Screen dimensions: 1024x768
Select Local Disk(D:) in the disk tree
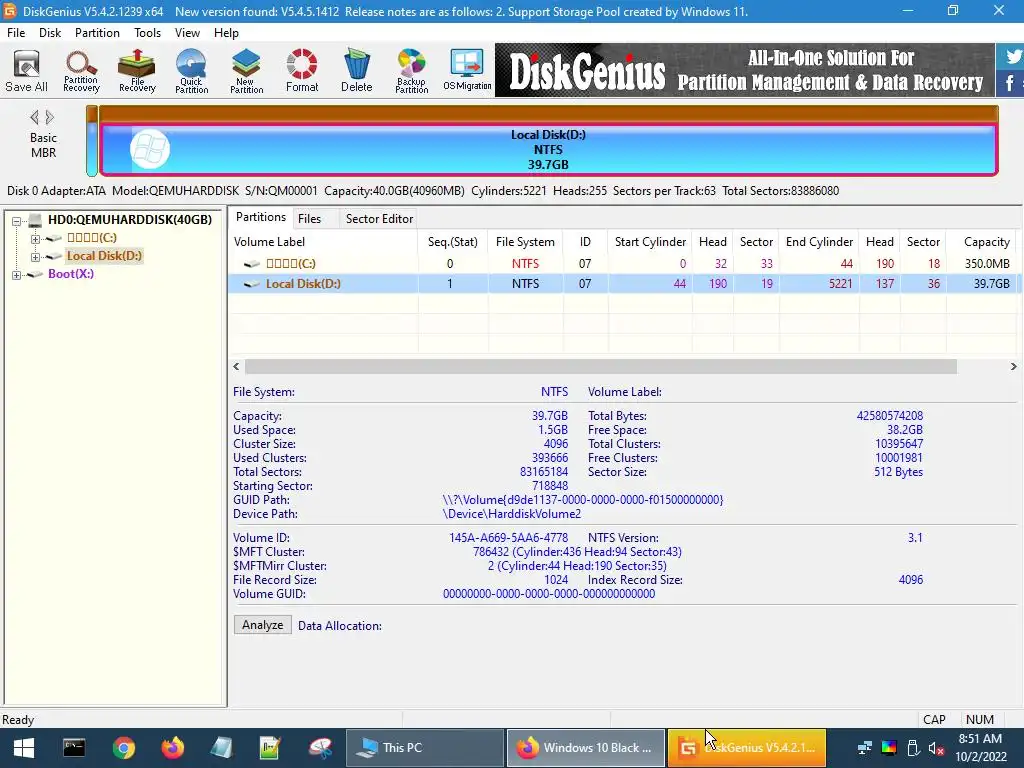point(104,256)
